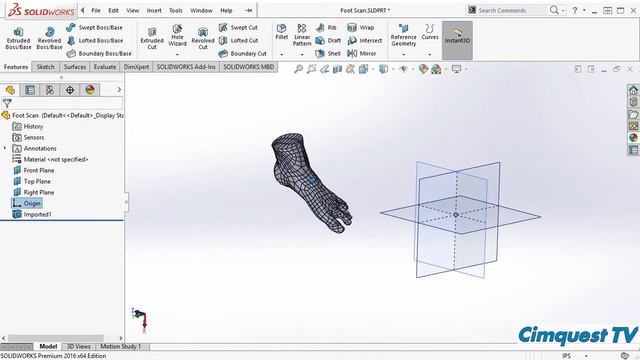Open the Window menu
Image resolution: width=640 pixels, height=360 pixels.
pyautogui.click(x=202, y=11)
